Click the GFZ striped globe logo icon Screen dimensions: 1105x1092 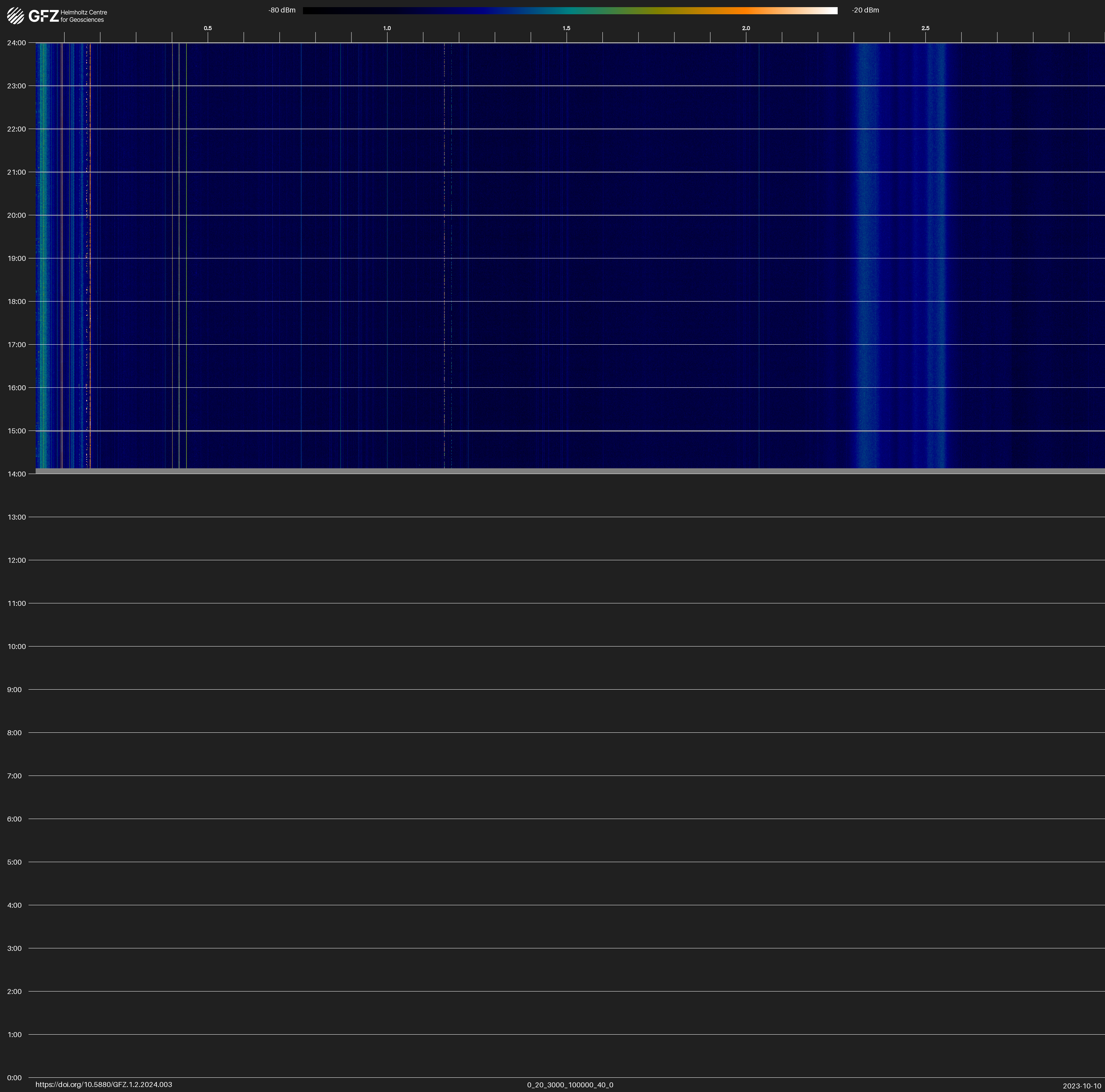coord(15,15)
